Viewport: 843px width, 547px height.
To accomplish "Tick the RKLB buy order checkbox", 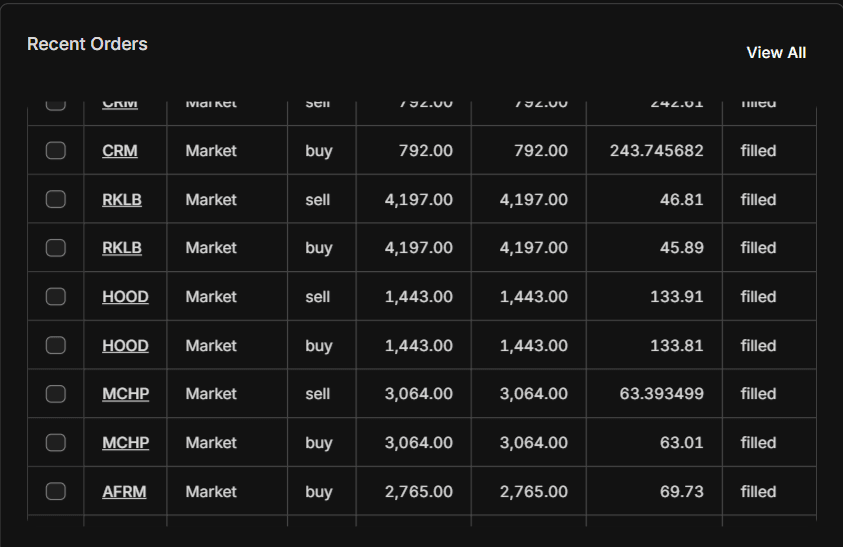I will (x=56, y=248).
